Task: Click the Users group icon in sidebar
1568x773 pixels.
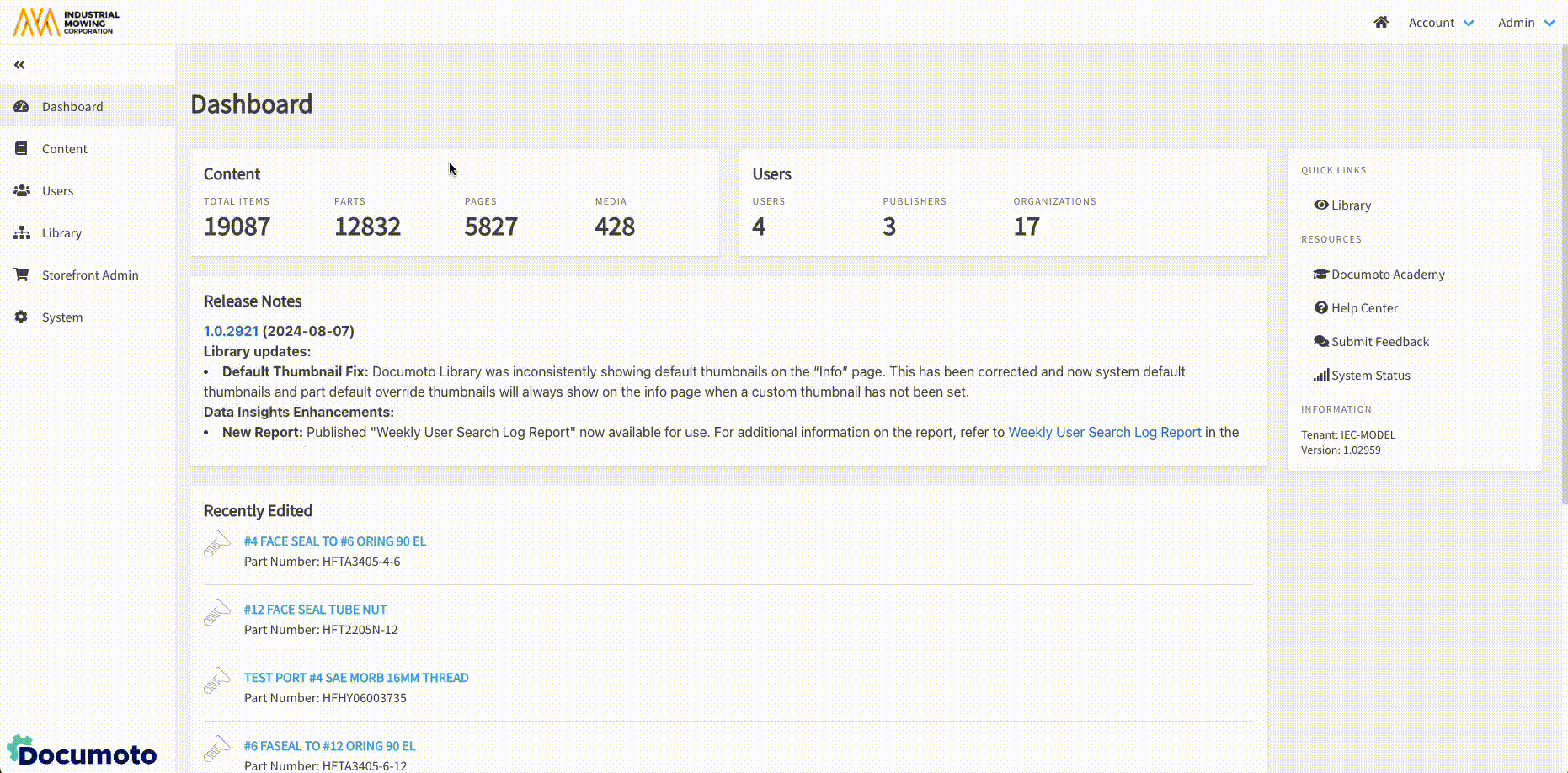Action: point(22,191)
